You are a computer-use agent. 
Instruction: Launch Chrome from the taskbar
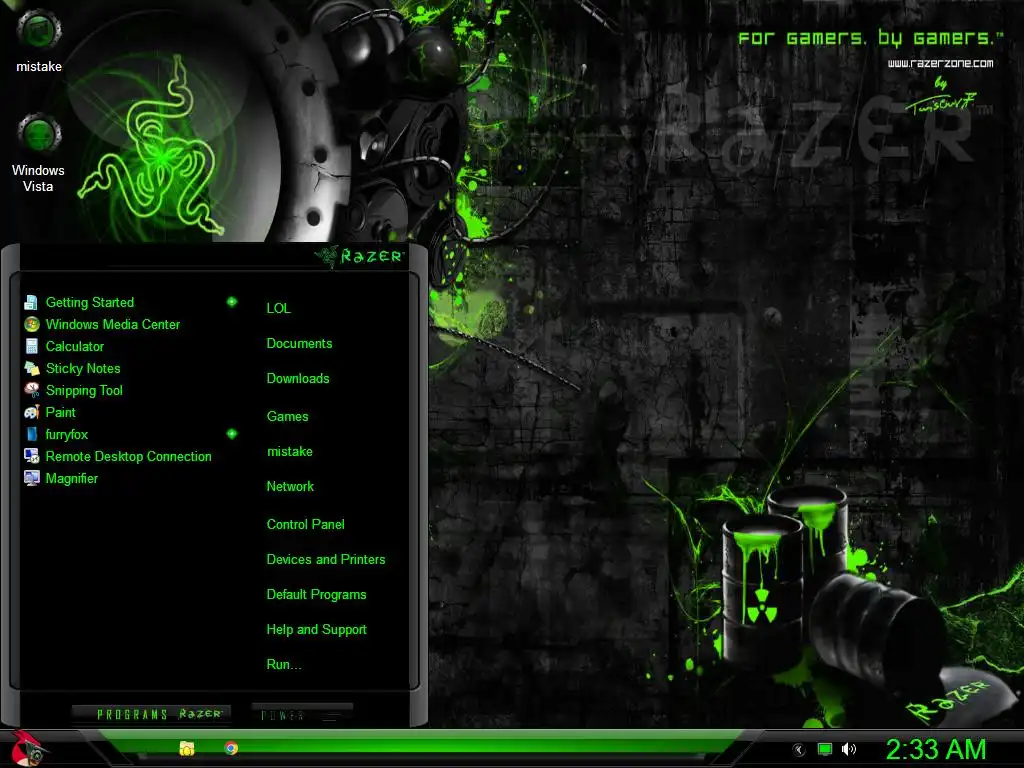(231, 748)
